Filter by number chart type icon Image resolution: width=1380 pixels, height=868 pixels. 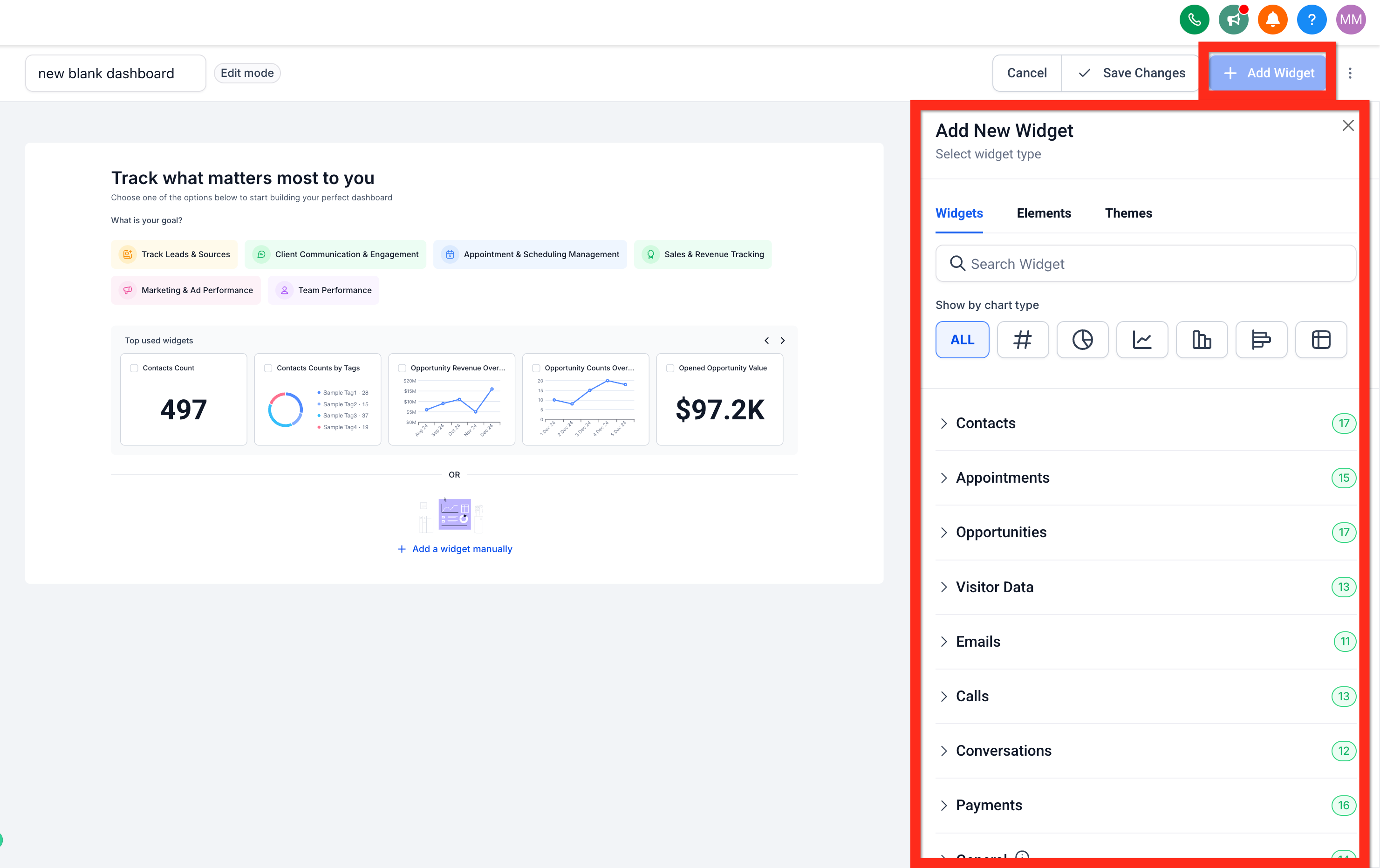tap(1022, 340)
